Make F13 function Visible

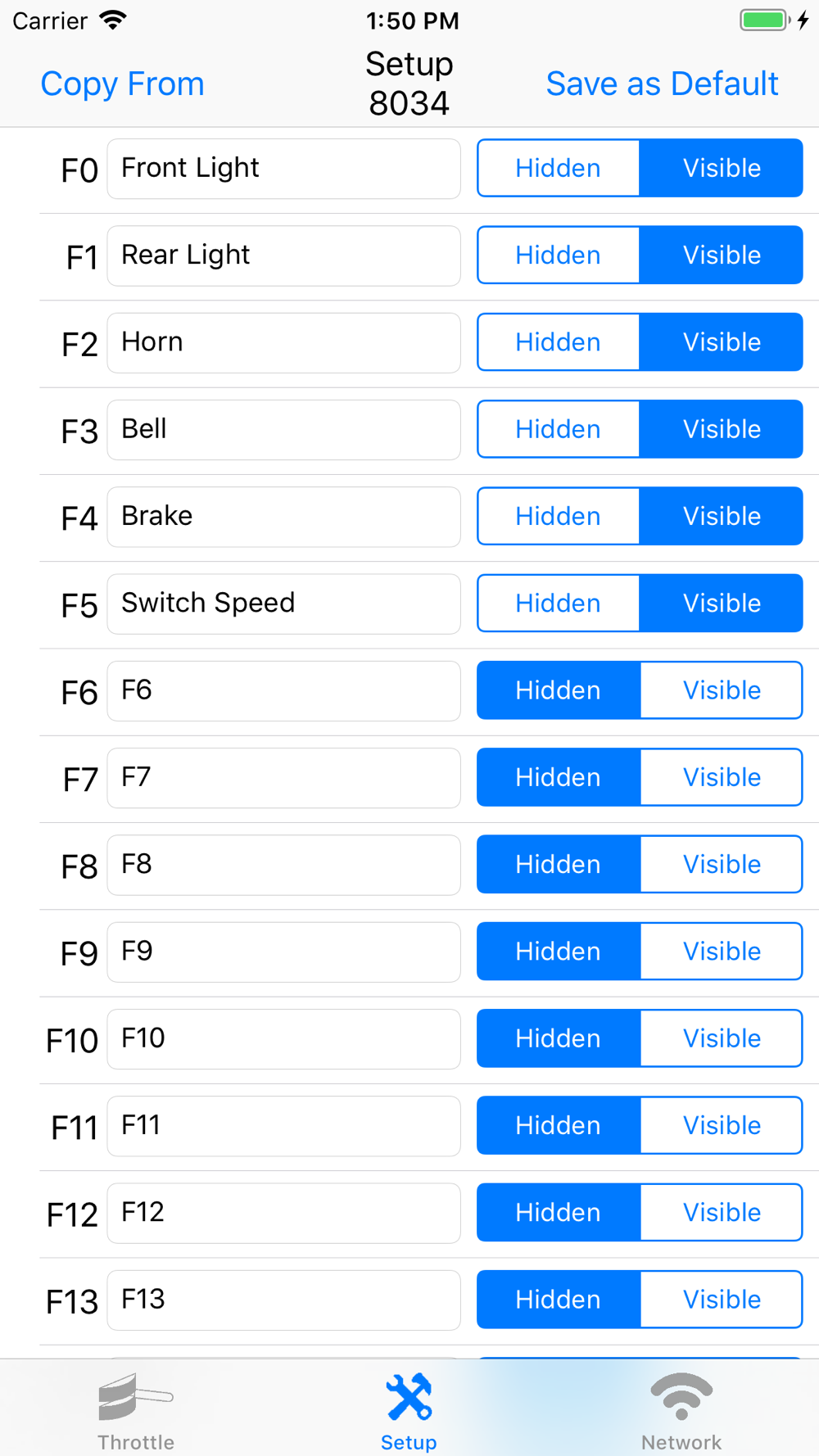(x=722, y=1300)
